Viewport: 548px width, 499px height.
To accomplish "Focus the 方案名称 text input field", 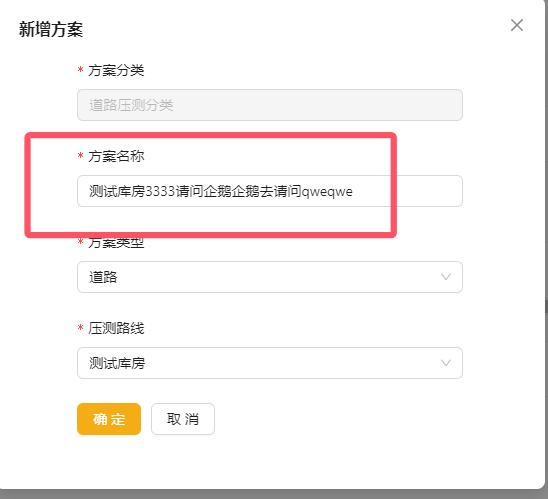I will point(270,191).
